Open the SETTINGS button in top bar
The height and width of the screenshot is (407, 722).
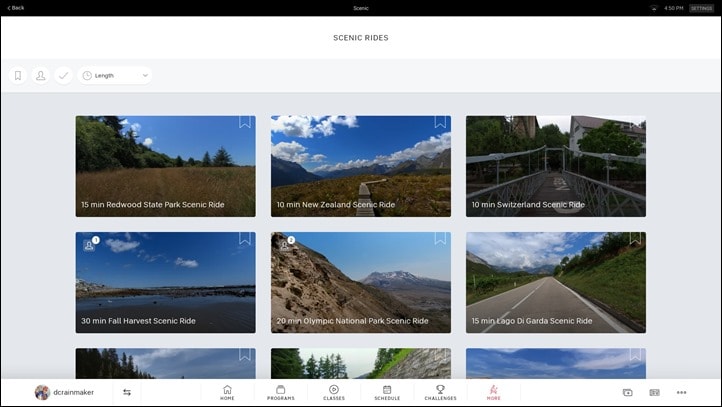point(701,8)
